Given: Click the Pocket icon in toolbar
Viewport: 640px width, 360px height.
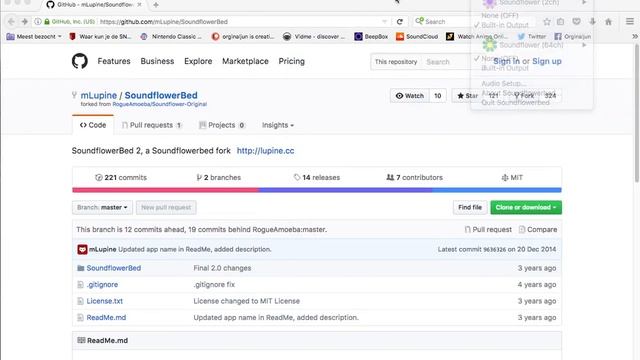Looking at the screenshot, I should pos(576,22).
